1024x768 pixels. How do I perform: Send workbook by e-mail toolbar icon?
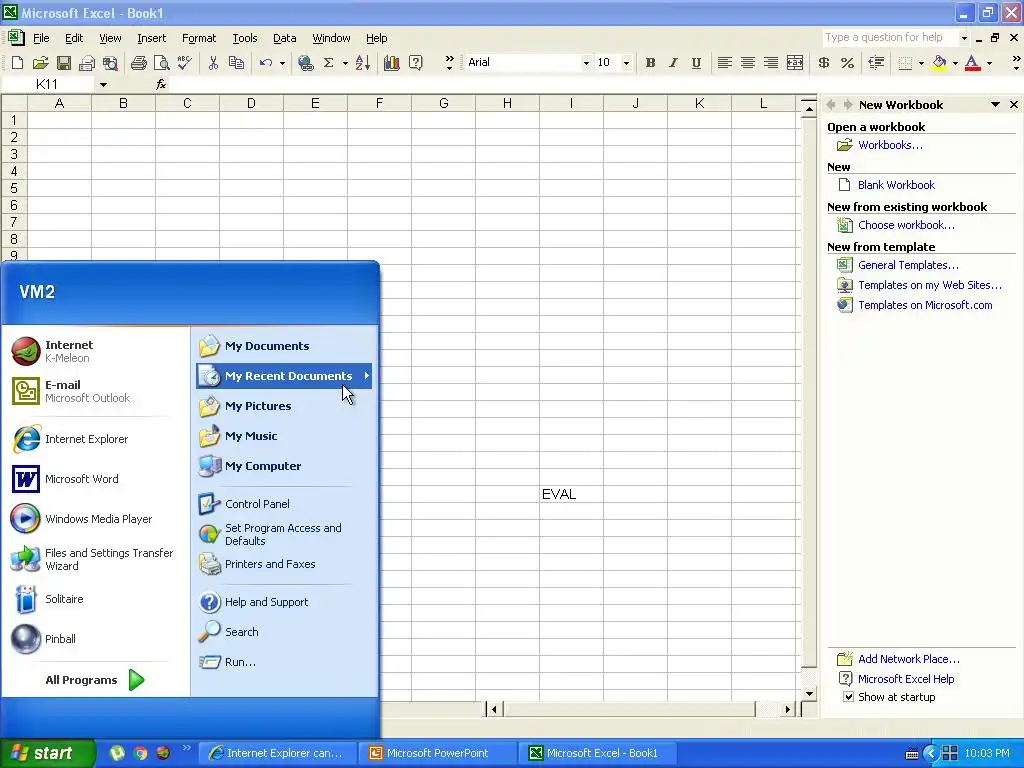coord(87,63)
